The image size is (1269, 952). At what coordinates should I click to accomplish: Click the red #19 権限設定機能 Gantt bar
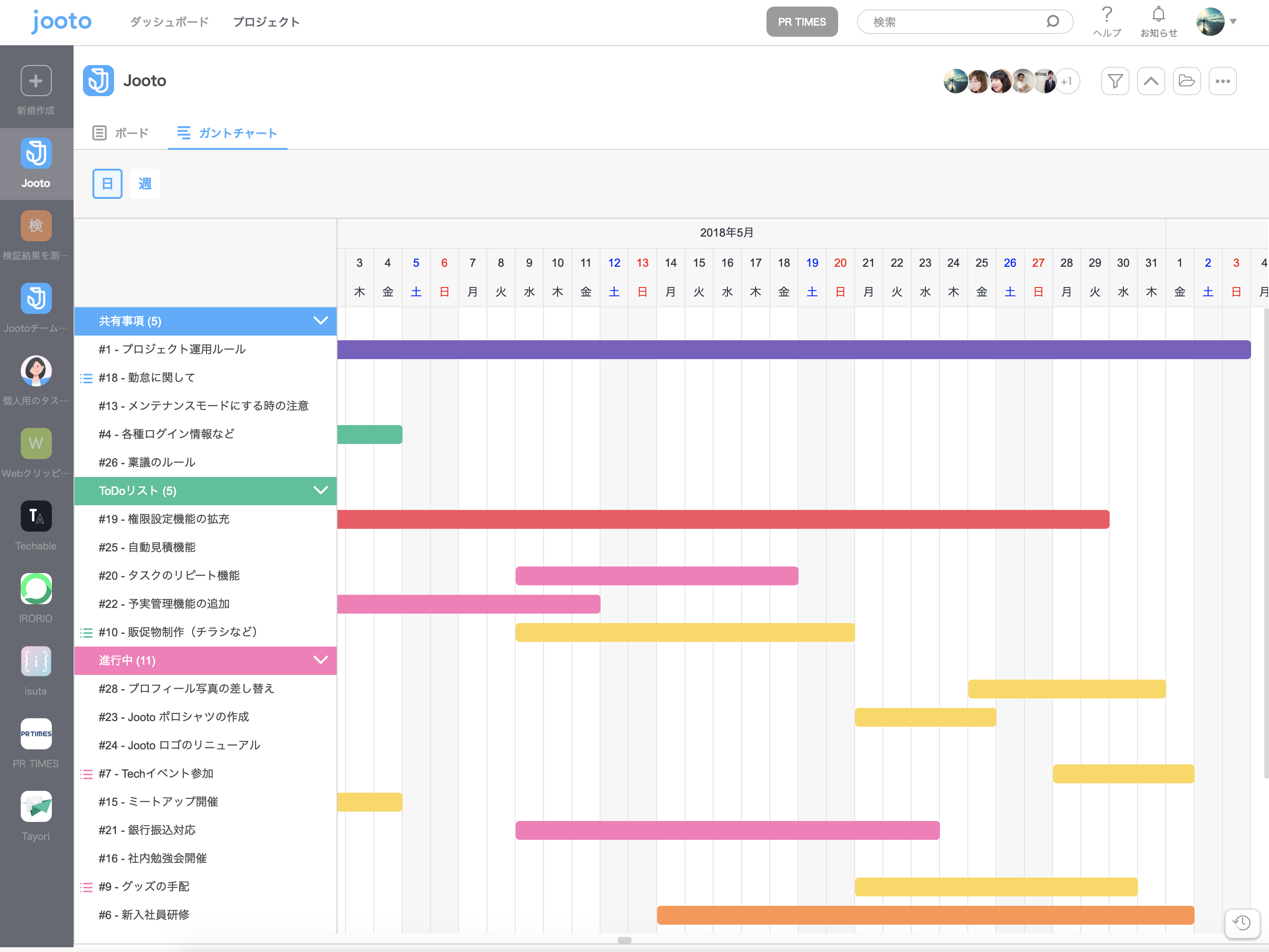[x=723, y=519]
